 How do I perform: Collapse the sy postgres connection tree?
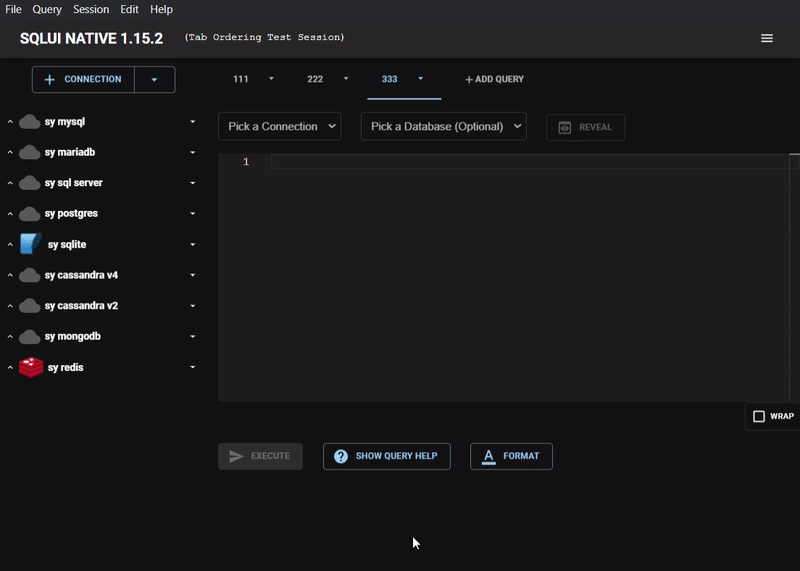10,214
